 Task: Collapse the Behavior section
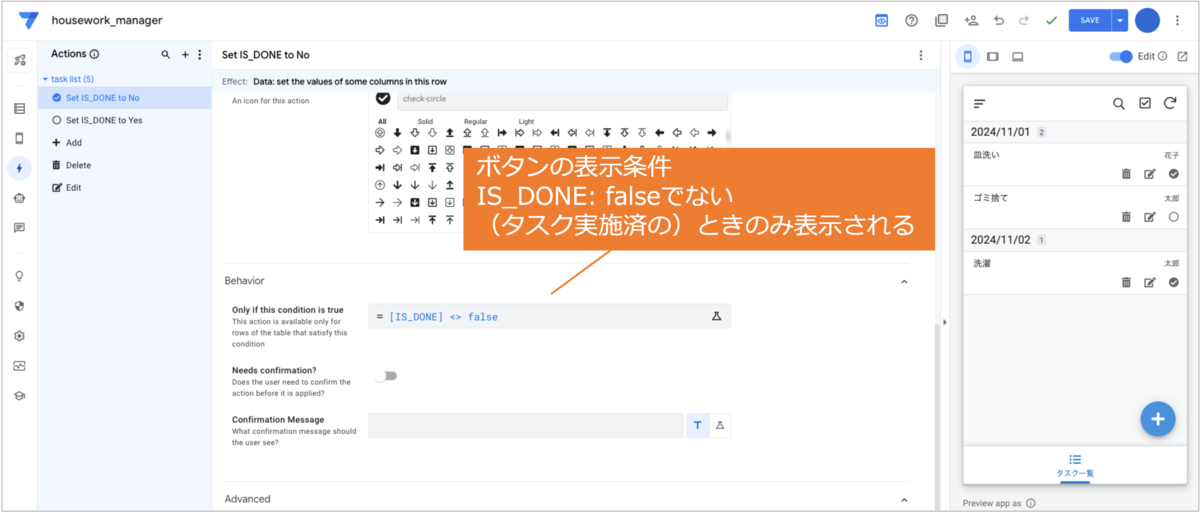(904, 282)
